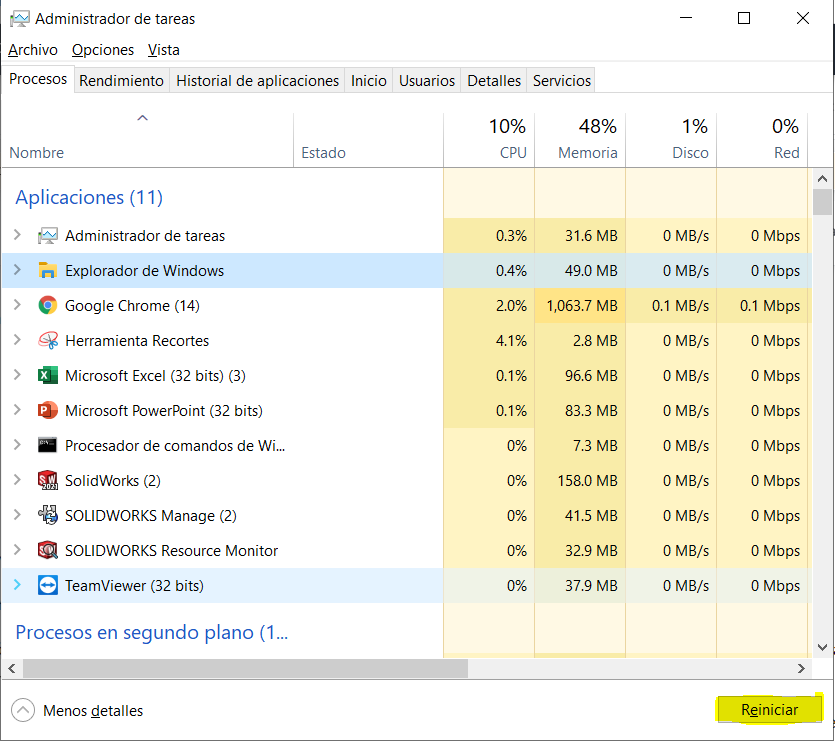Expand the SOLIDWORKS Manage (2) group

pos(17,515)
